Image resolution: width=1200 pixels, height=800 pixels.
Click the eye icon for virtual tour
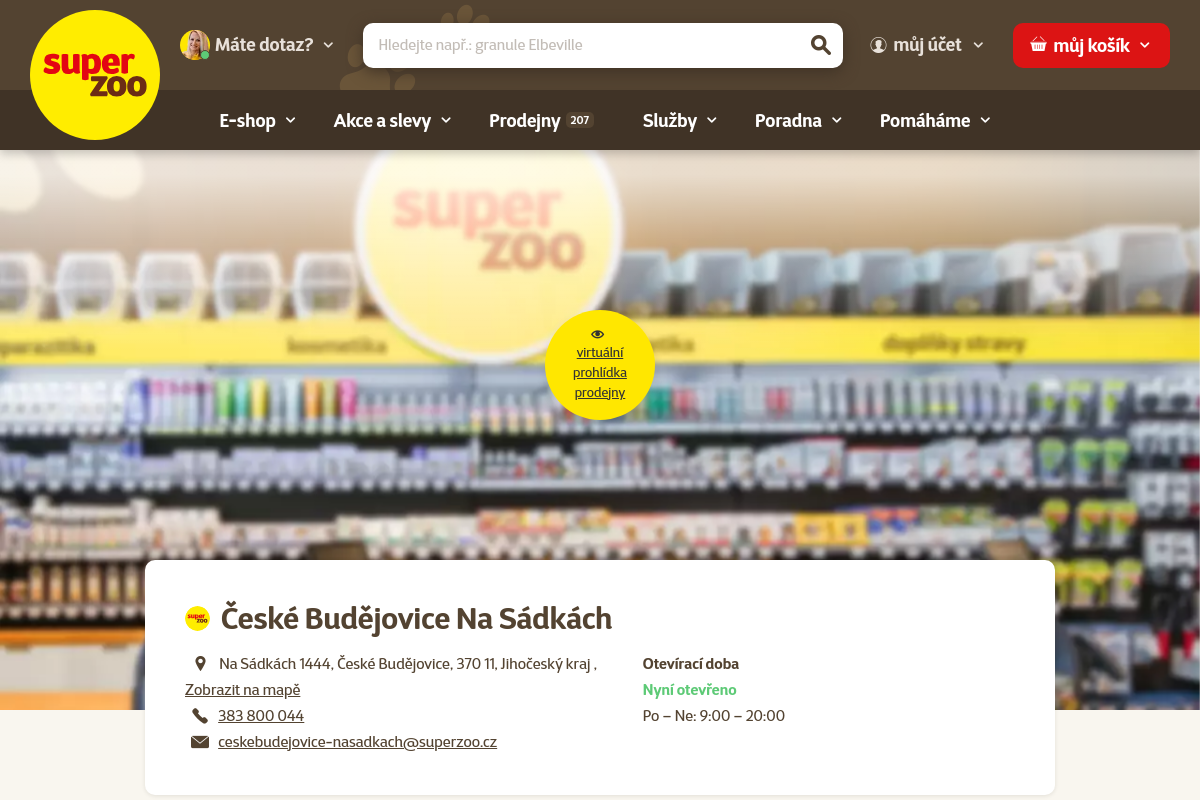tap(598, 334)
